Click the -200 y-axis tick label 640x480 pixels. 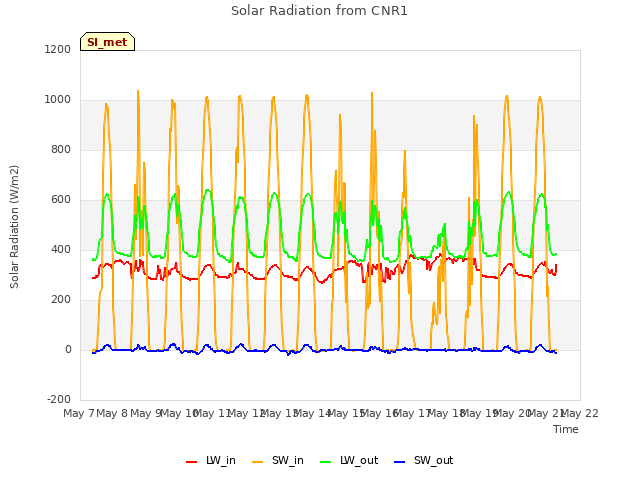[x=59, y=400]
